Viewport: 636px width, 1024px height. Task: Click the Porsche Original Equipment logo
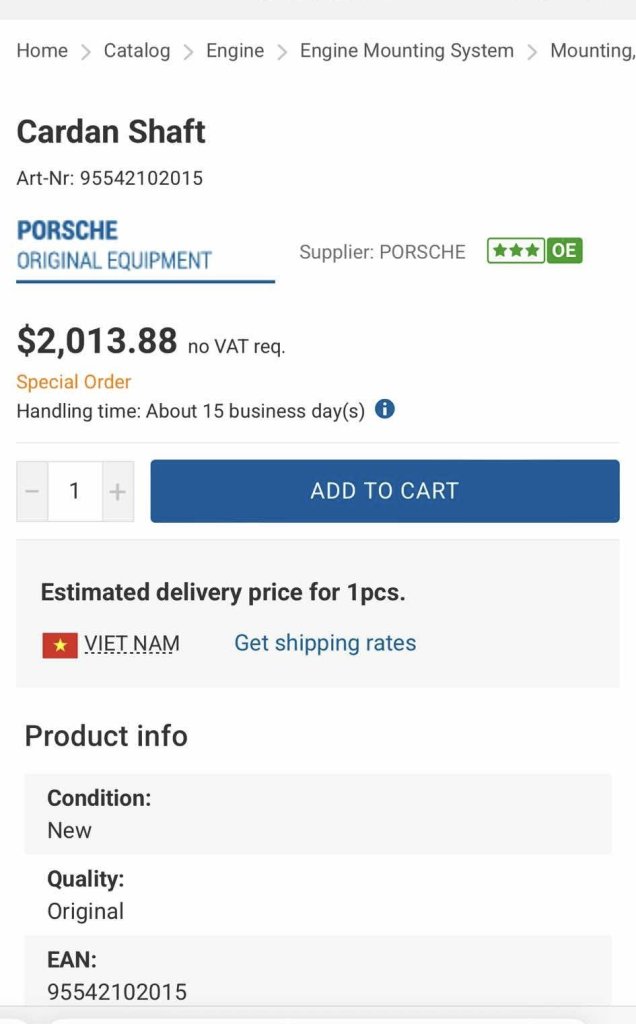pyautogui.click(x=114, y=246)
